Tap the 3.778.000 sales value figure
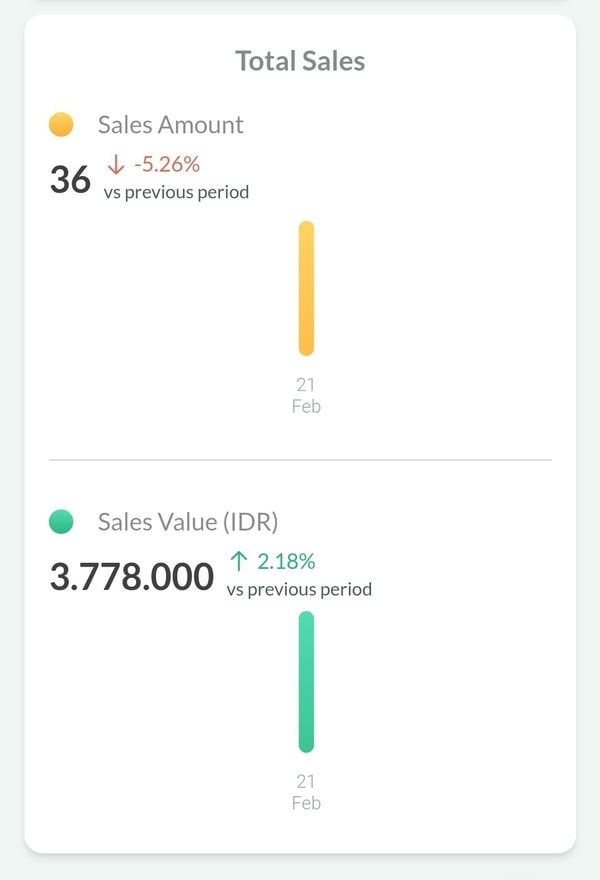The width and height of the screenshot is (600, 880). coord(132,577)
